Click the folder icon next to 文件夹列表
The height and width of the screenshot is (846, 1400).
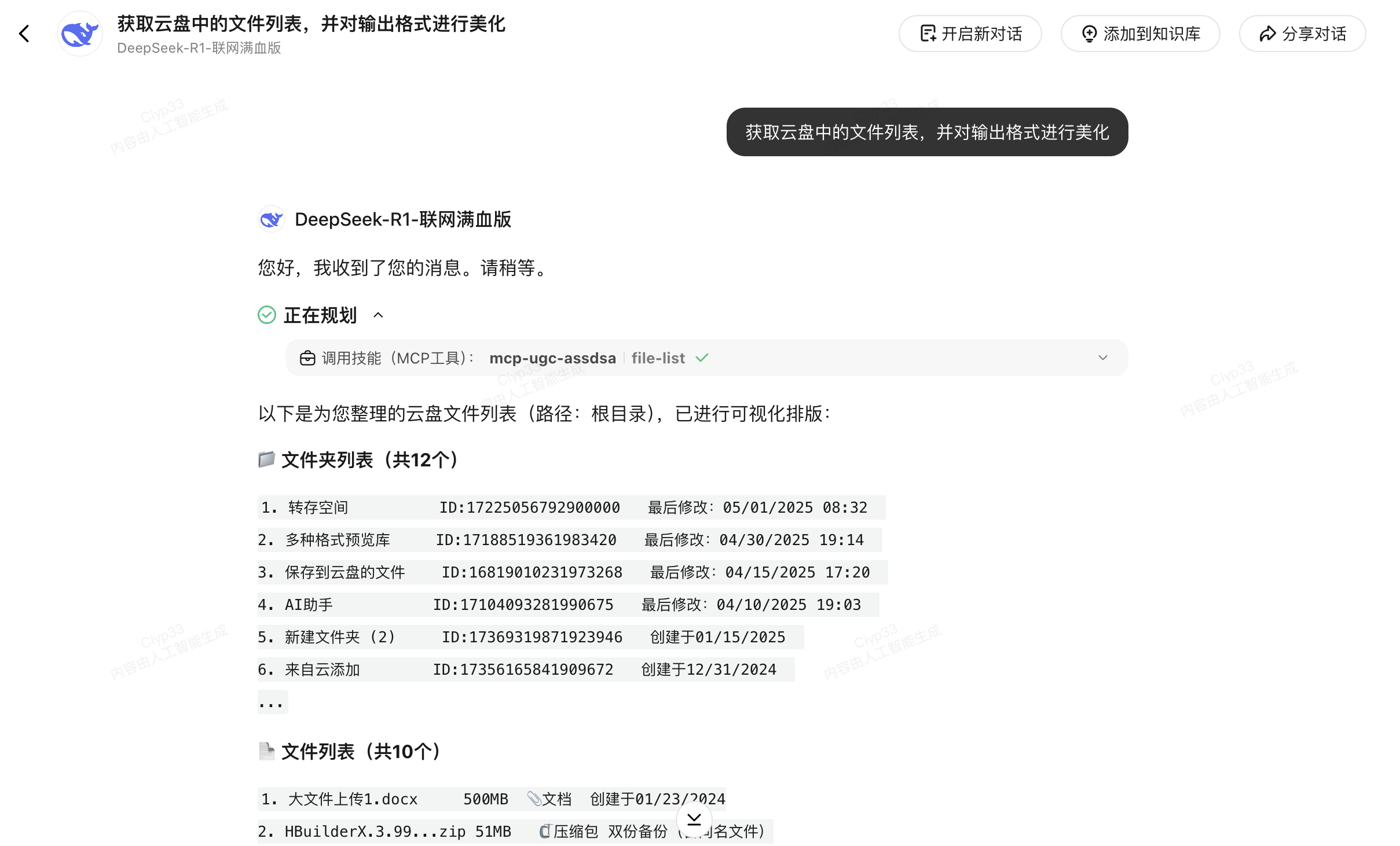point(266,459)
